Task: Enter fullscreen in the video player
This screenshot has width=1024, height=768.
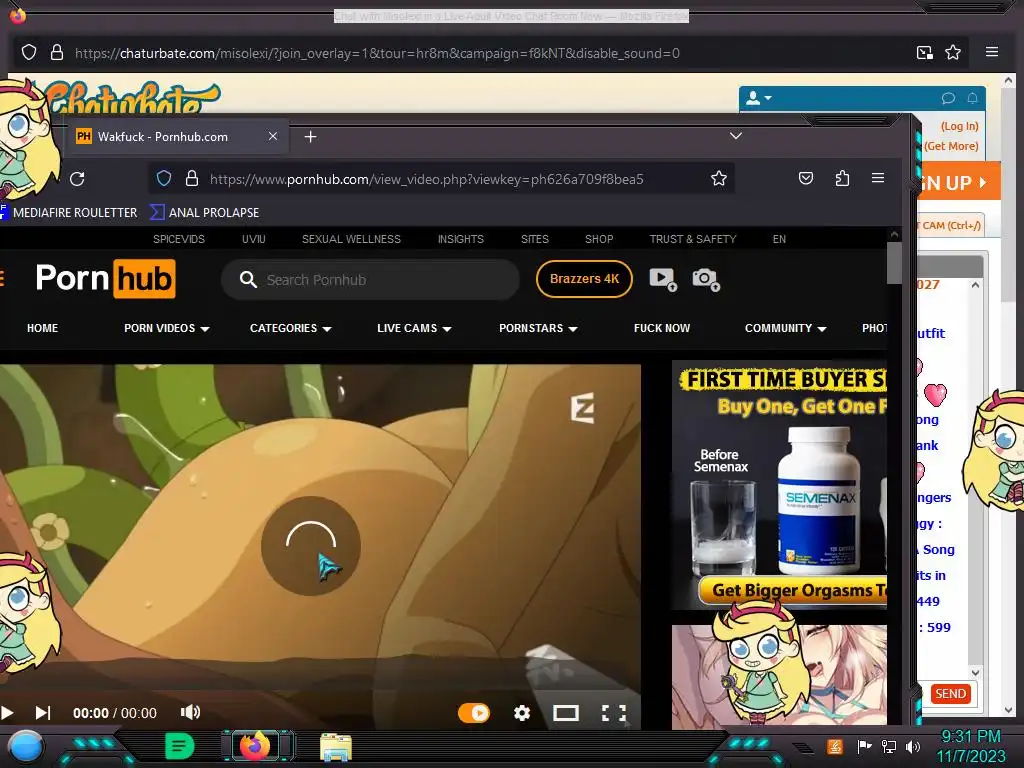Action: (x=613, y=713)
